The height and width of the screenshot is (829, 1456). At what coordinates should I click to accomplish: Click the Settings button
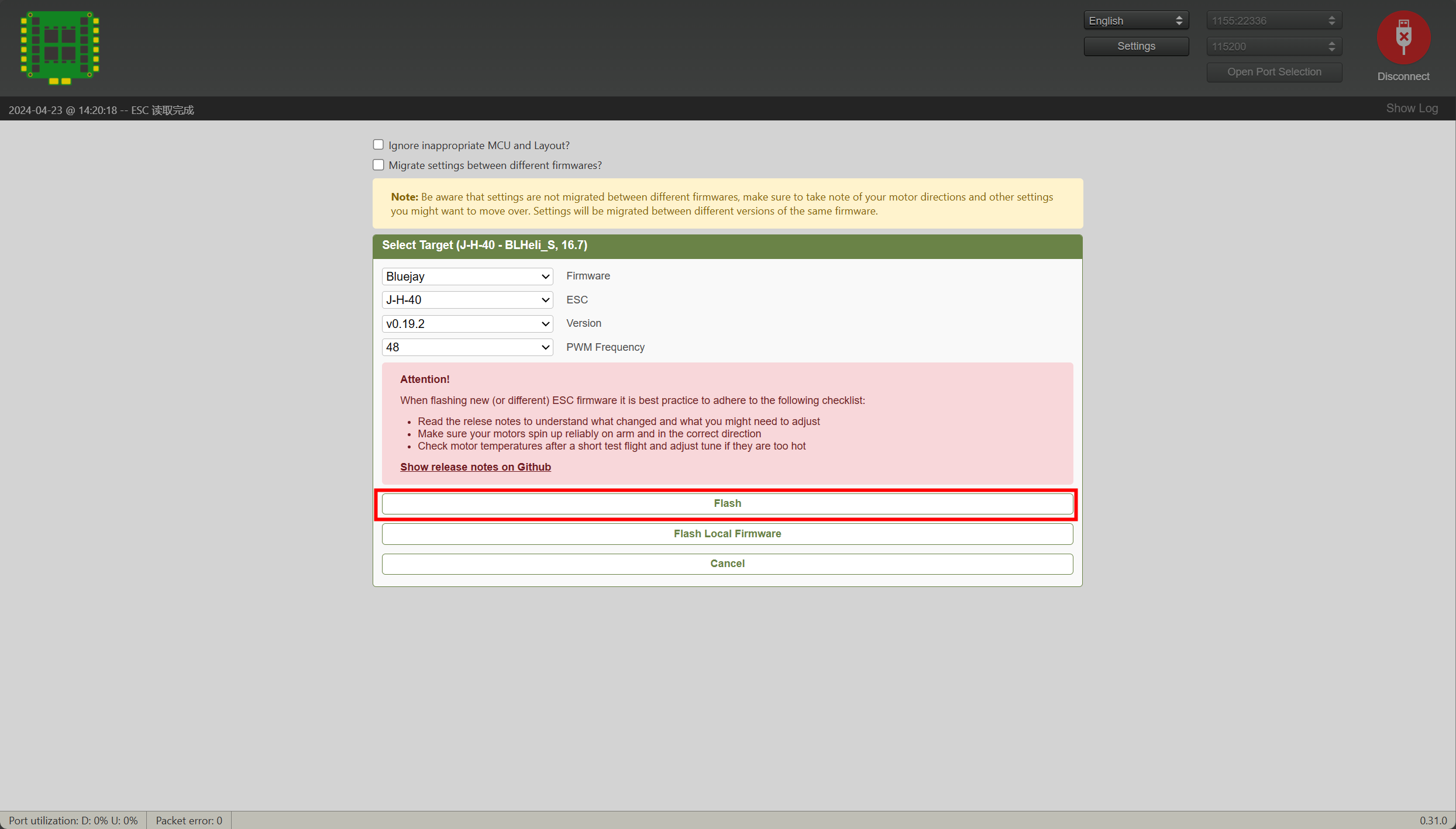pos(1135,46)
